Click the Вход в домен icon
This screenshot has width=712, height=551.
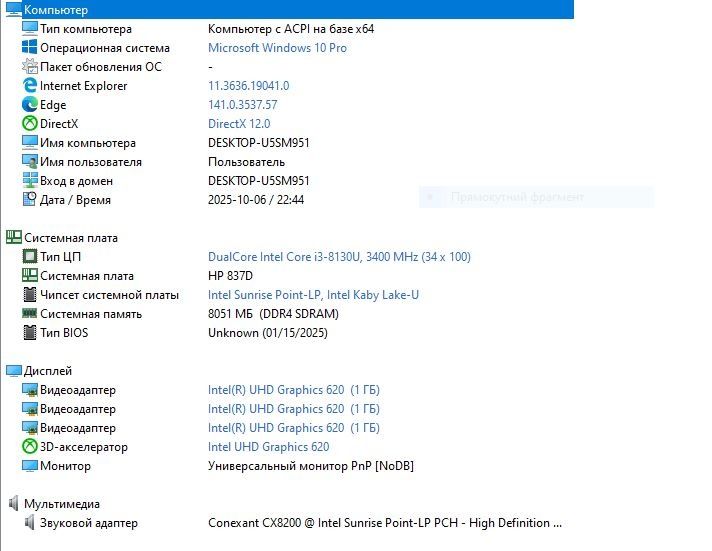[30, 181]
